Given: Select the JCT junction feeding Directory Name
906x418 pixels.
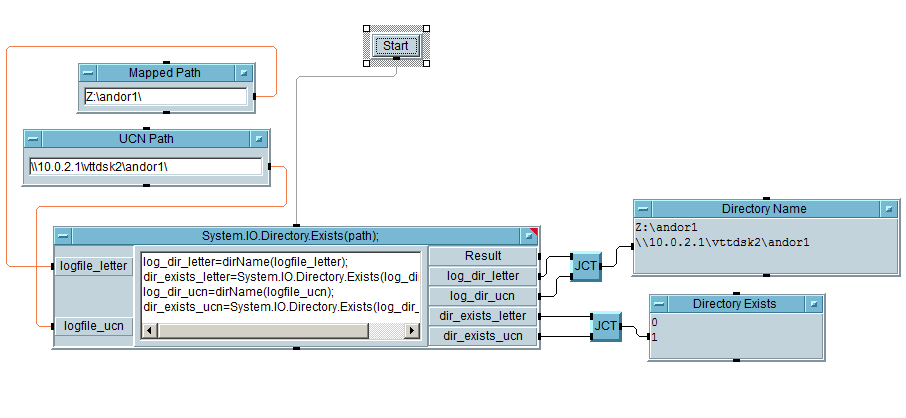Looking at the screenshot, I should (585, 267).
